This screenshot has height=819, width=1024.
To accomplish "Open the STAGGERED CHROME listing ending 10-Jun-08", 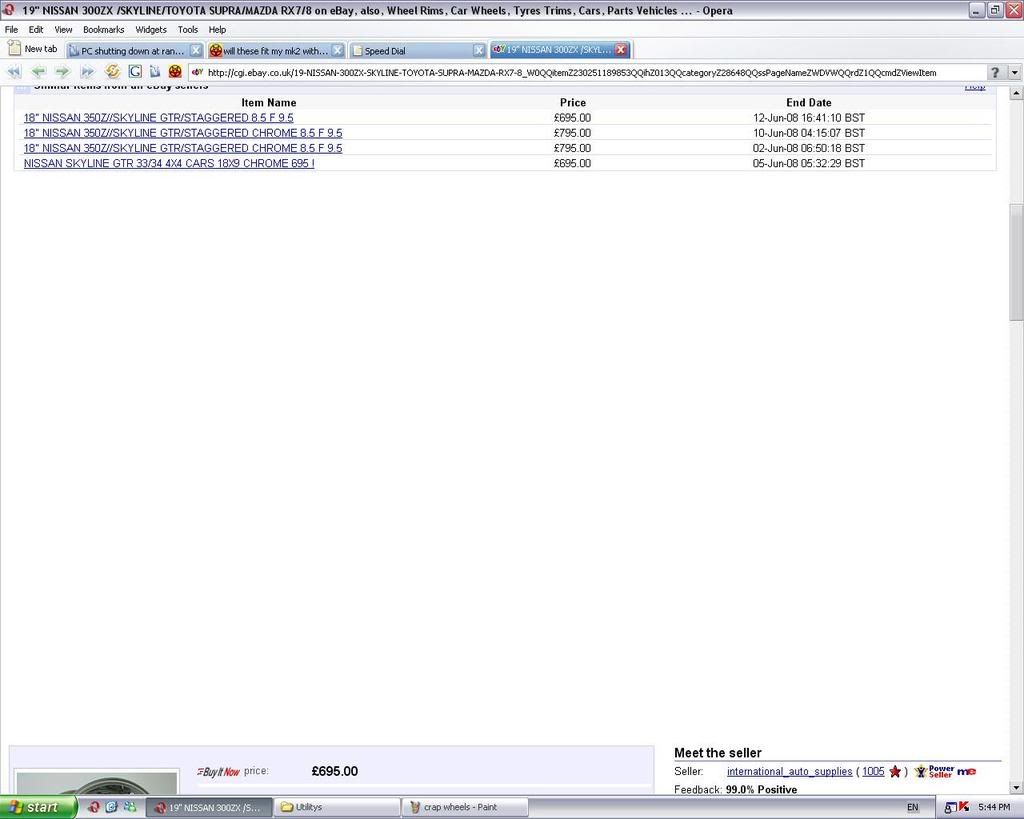I will click(183, 133).
